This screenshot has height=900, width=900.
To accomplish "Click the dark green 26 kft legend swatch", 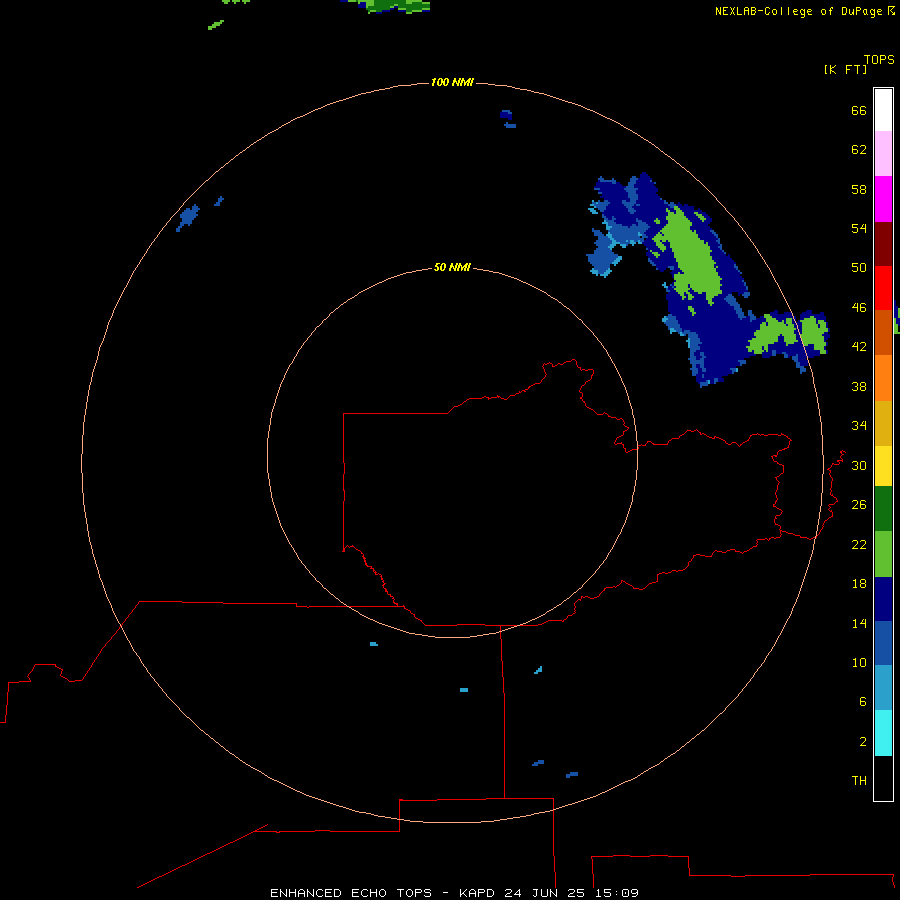I will click(883, 509).
